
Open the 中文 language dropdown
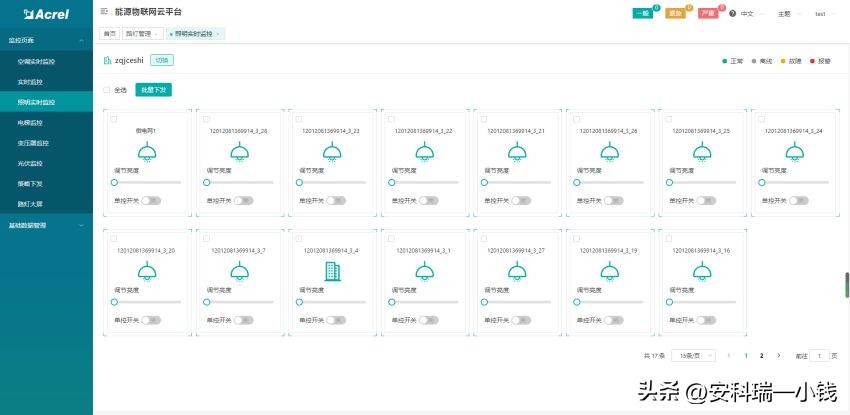tap(752, 14)
